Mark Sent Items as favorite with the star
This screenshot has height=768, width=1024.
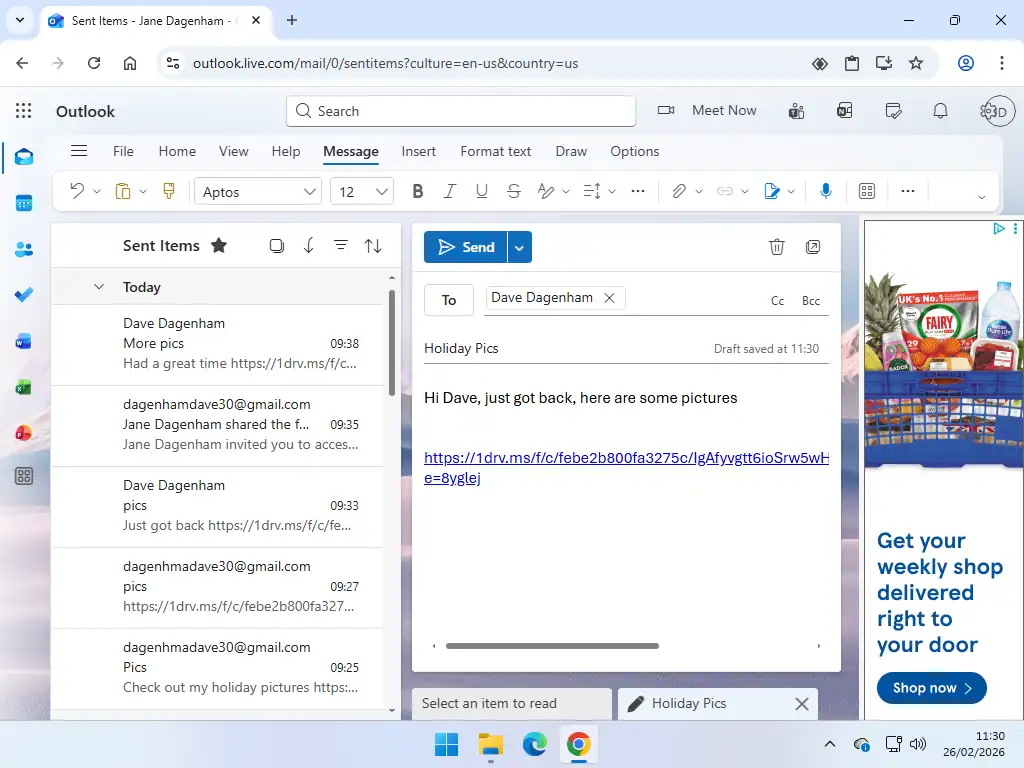click(x=219, y=244)
